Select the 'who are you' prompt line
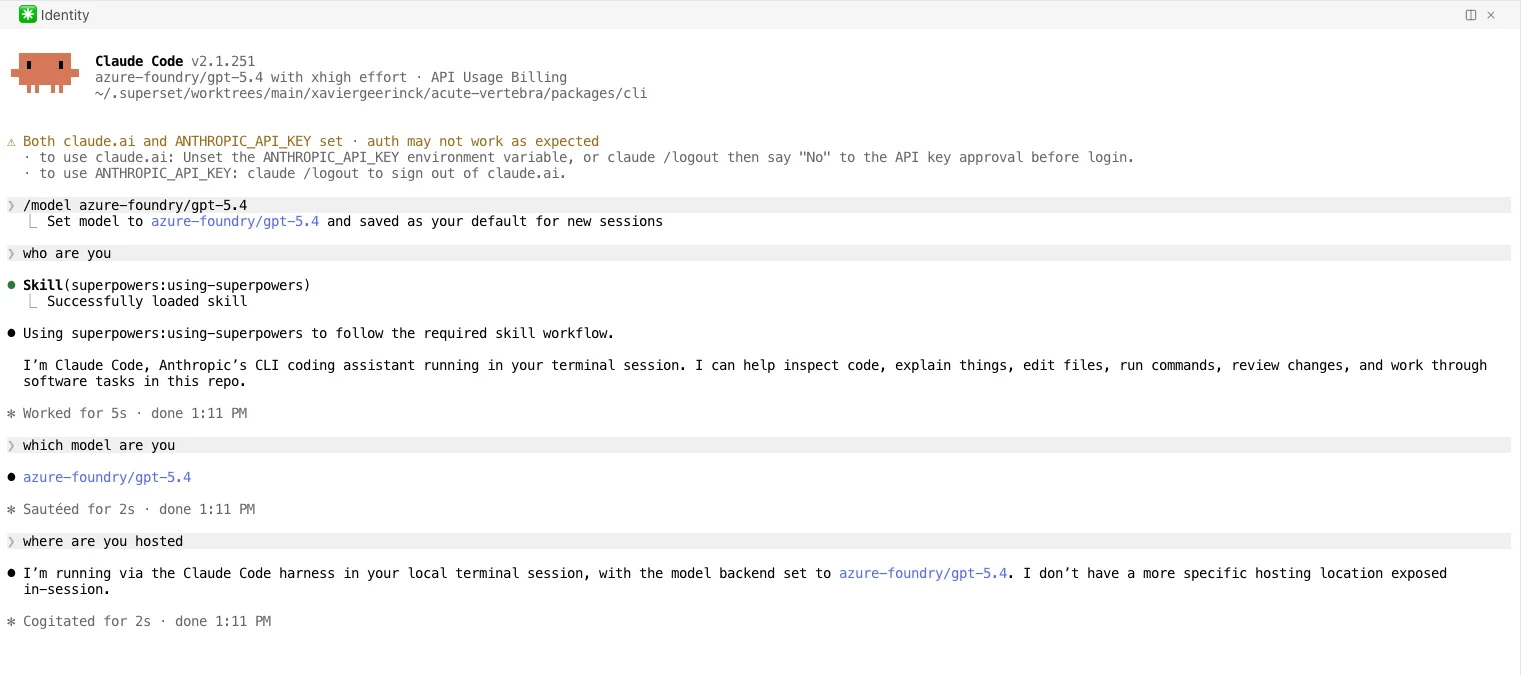 (x=758, y=253)
